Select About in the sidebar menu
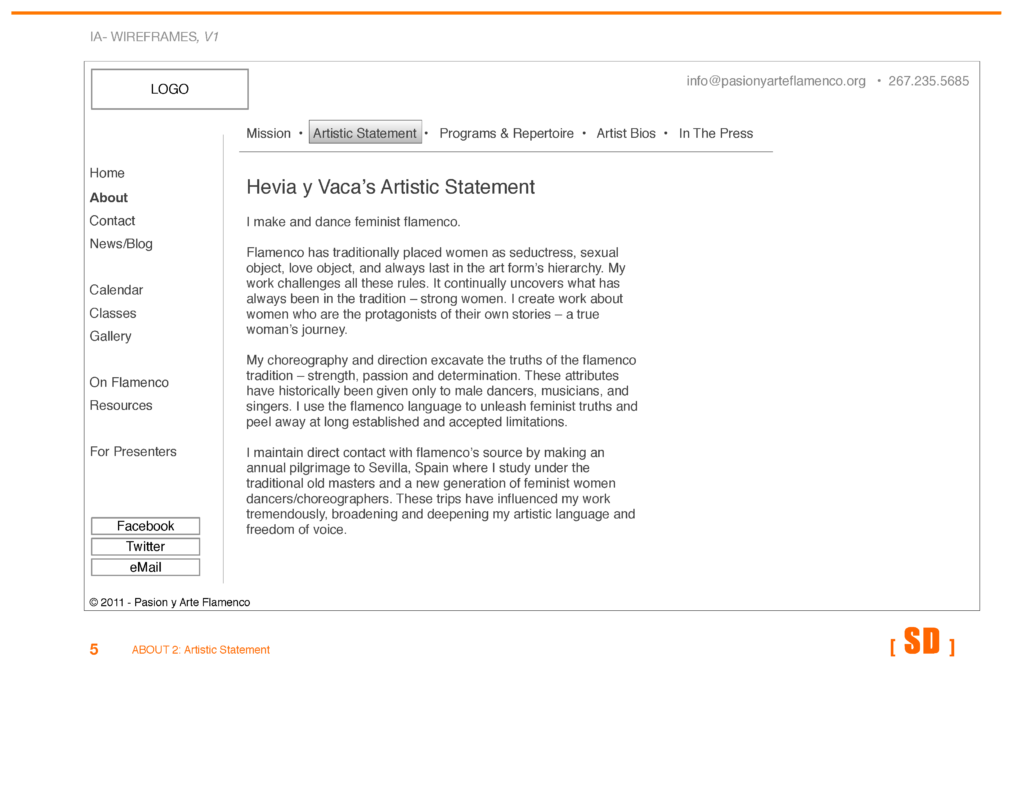The width and height of the screenshot is (1024, 791). [x=109, y=198]
